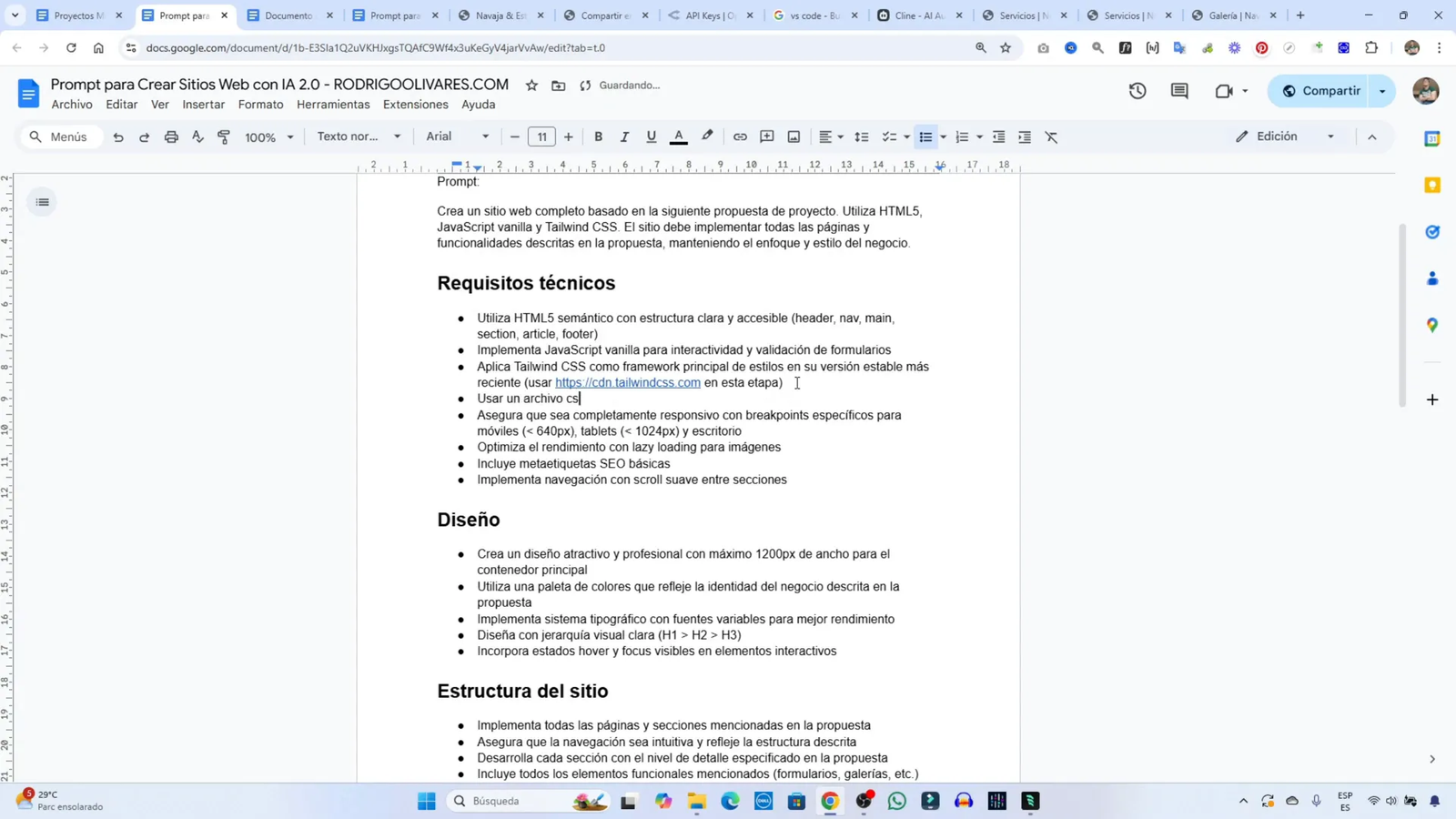The height and width of the screenshot is (819, 1456).
Task: Print the document
Action: click(171, 136)
